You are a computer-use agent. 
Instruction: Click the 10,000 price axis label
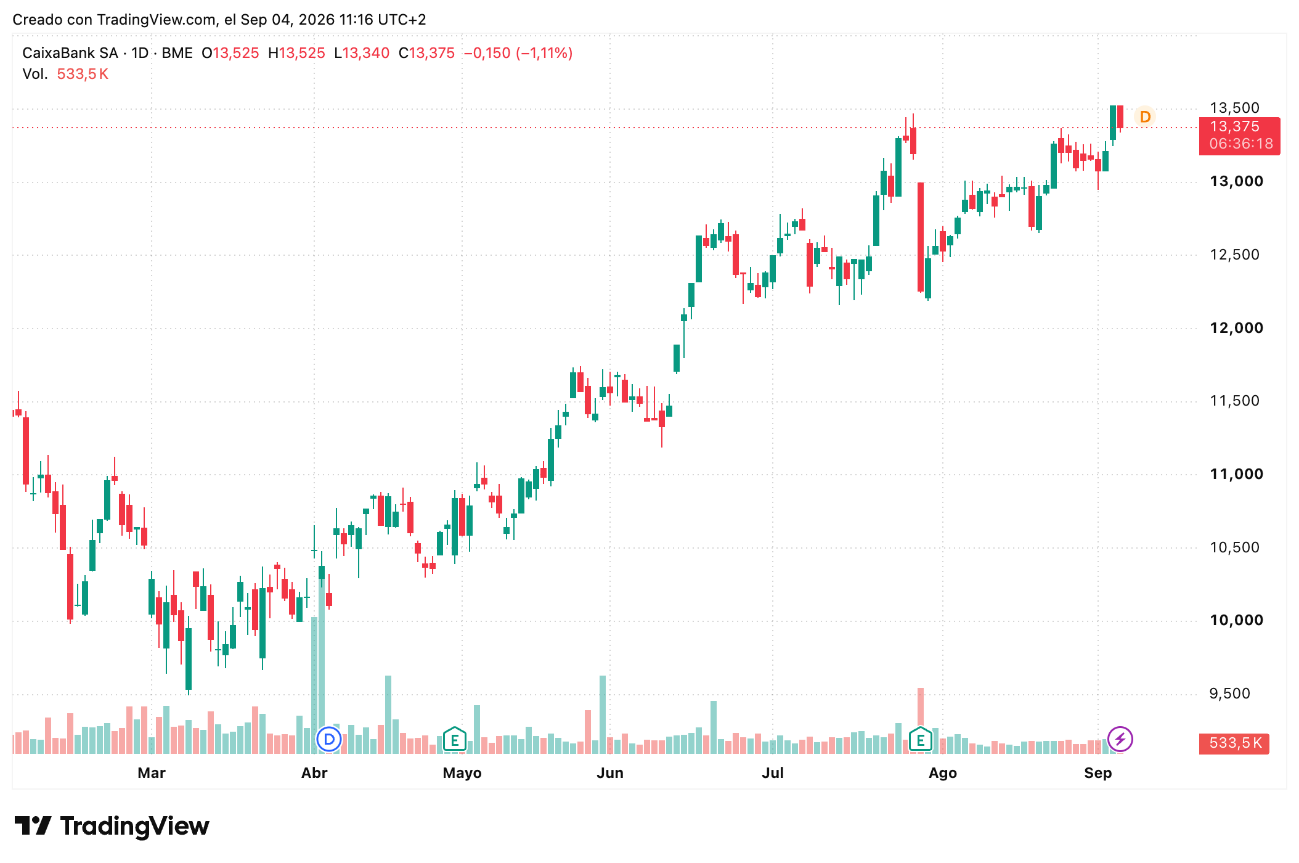[x=1235, y=620]
